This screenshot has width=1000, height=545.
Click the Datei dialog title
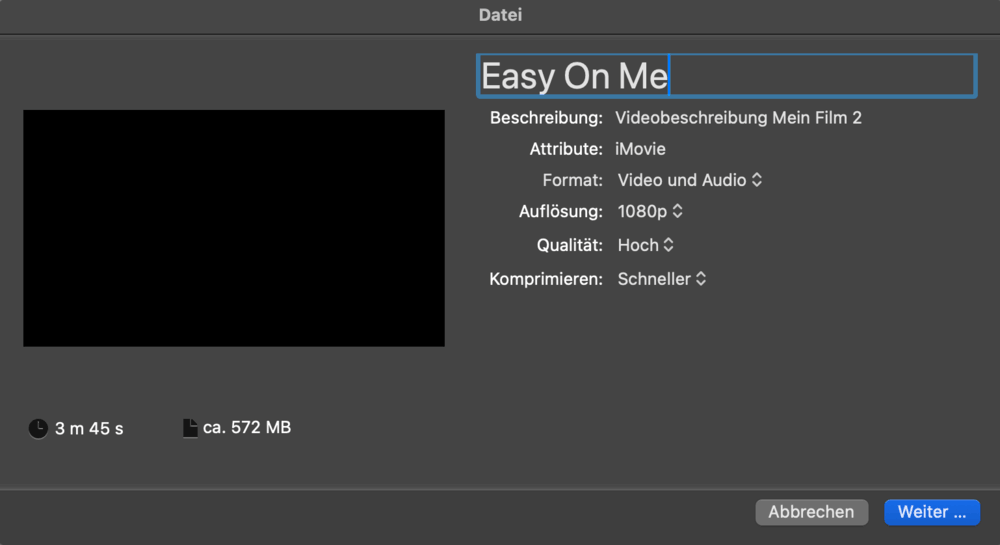(x=500, y=15)
